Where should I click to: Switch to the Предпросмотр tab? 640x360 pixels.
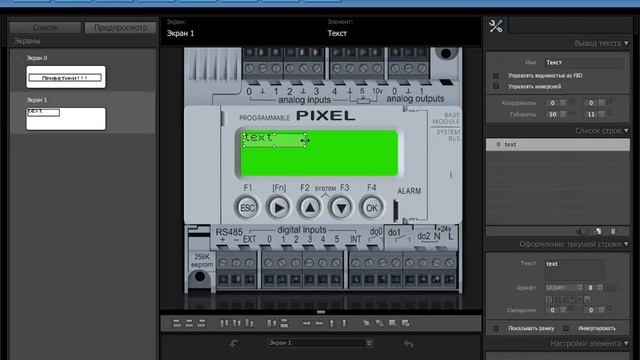point(120,27)
